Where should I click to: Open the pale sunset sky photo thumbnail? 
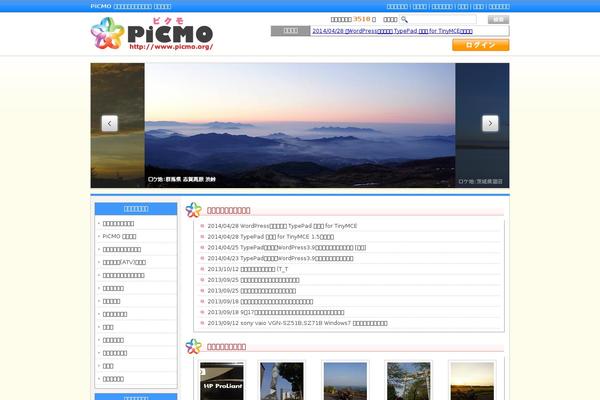click(x=472, y=381)
